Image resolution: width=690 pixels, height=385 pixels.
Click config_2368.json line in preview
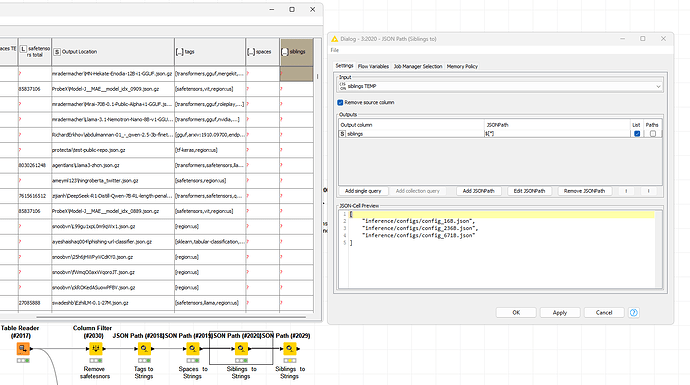(420, 228)
